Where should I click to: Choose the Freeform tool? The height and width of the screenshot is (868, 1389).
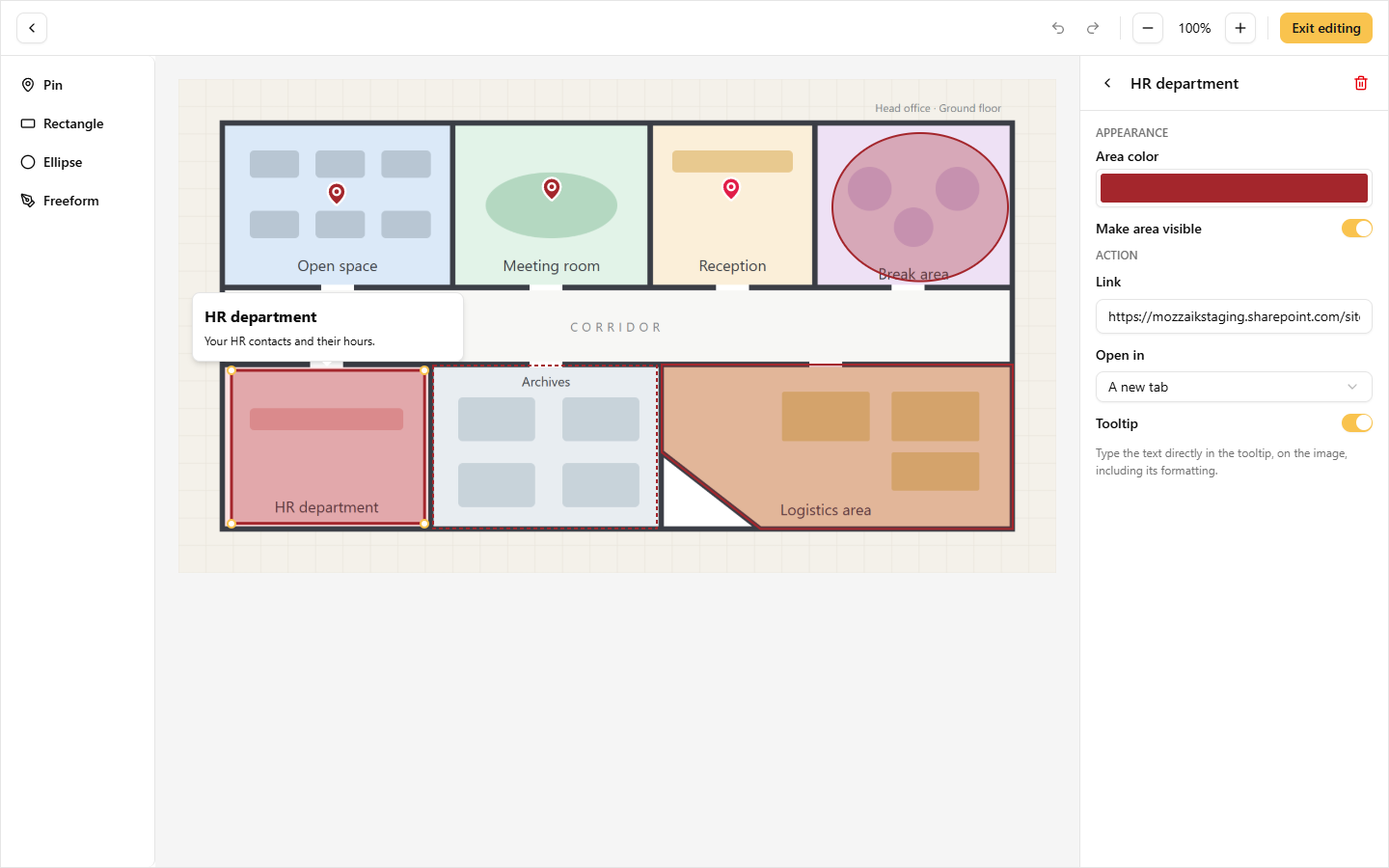pos(77,201)
